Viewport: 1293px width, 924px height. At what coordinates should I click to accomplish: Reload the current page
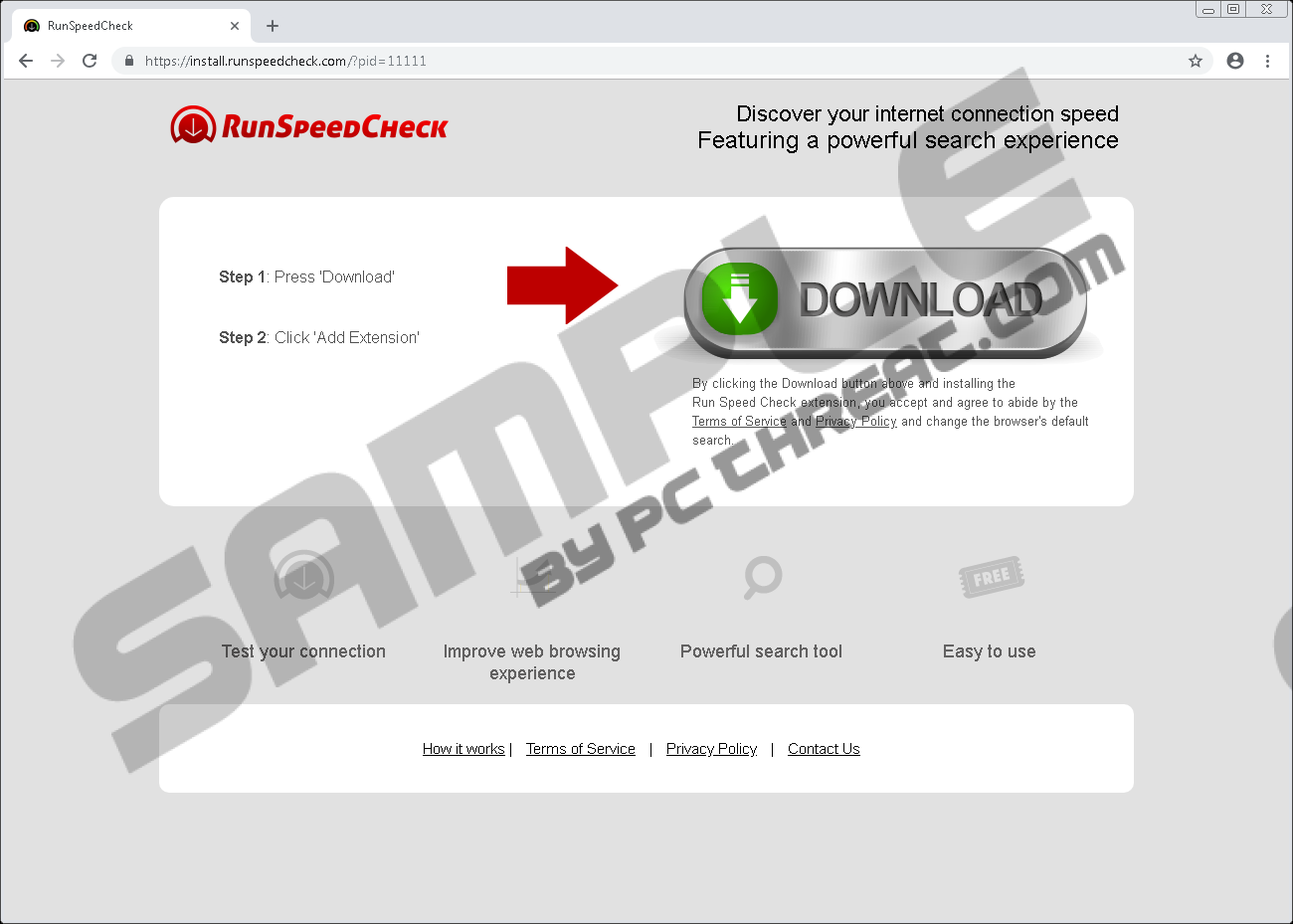click(x=90, y=61)
